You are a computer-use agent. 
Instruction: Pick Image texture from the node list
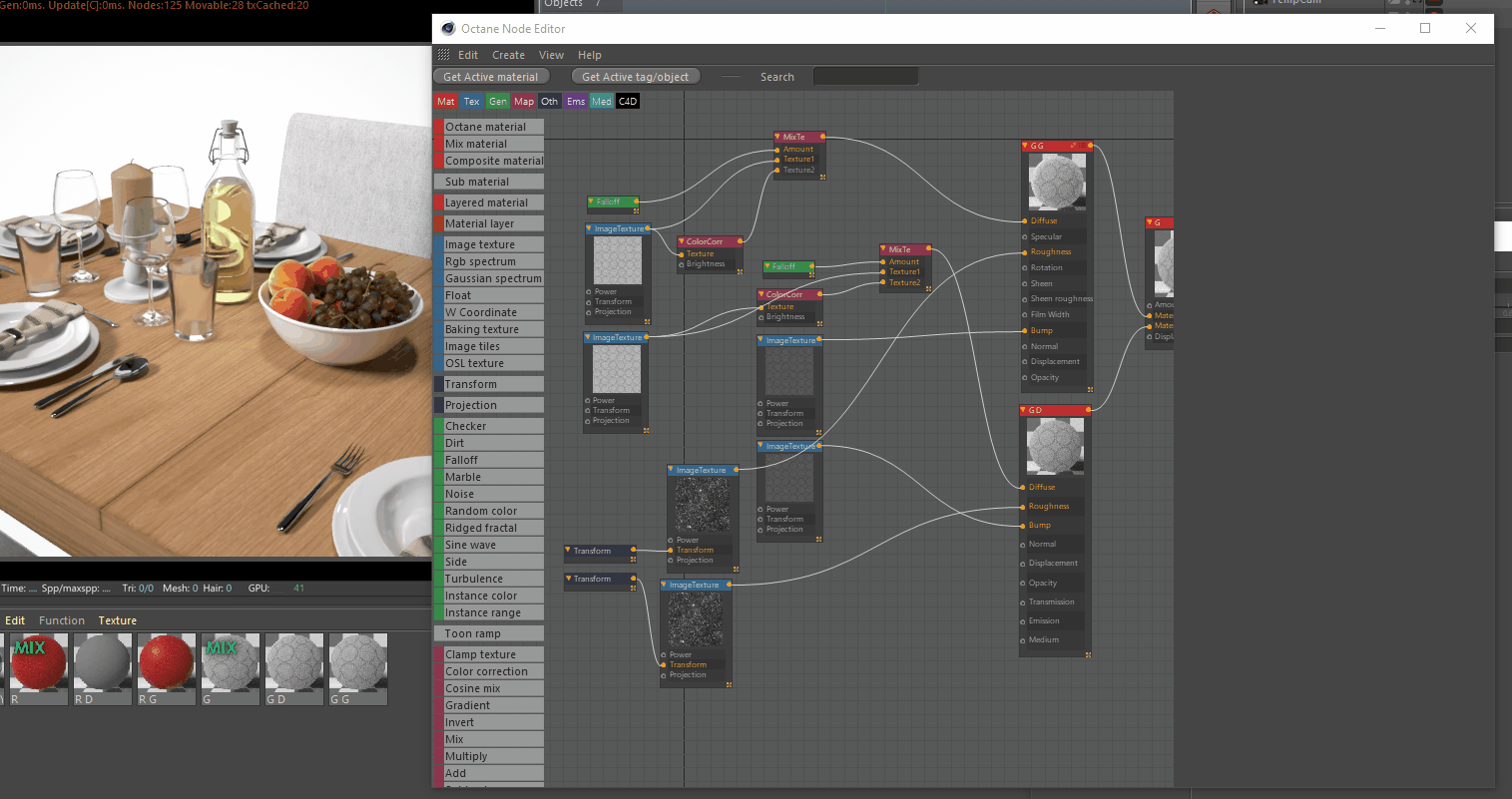point(489,244)
